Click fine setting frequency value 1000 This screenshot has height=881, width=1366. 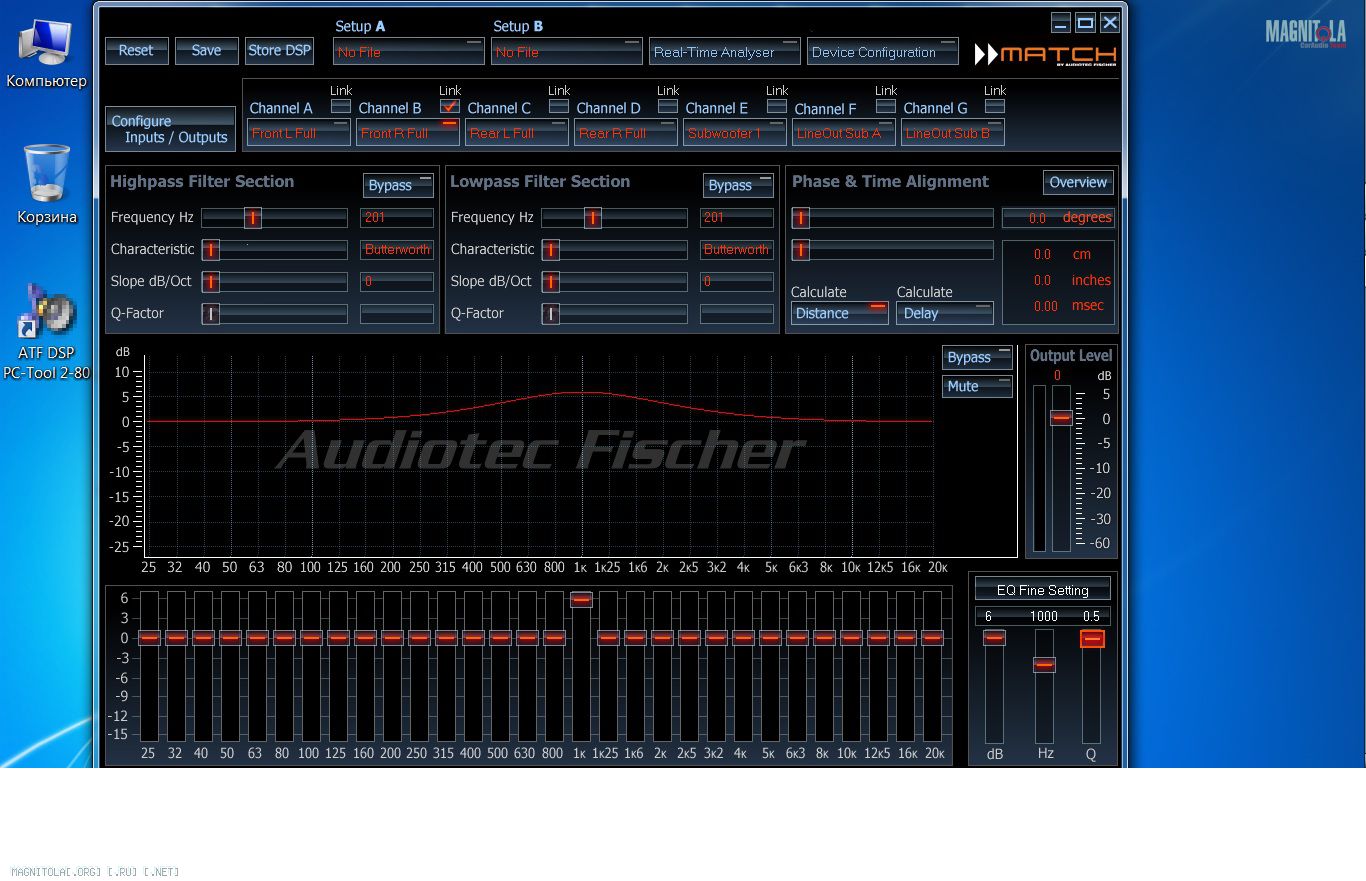pyautogui.click(x=1043, y=616)
